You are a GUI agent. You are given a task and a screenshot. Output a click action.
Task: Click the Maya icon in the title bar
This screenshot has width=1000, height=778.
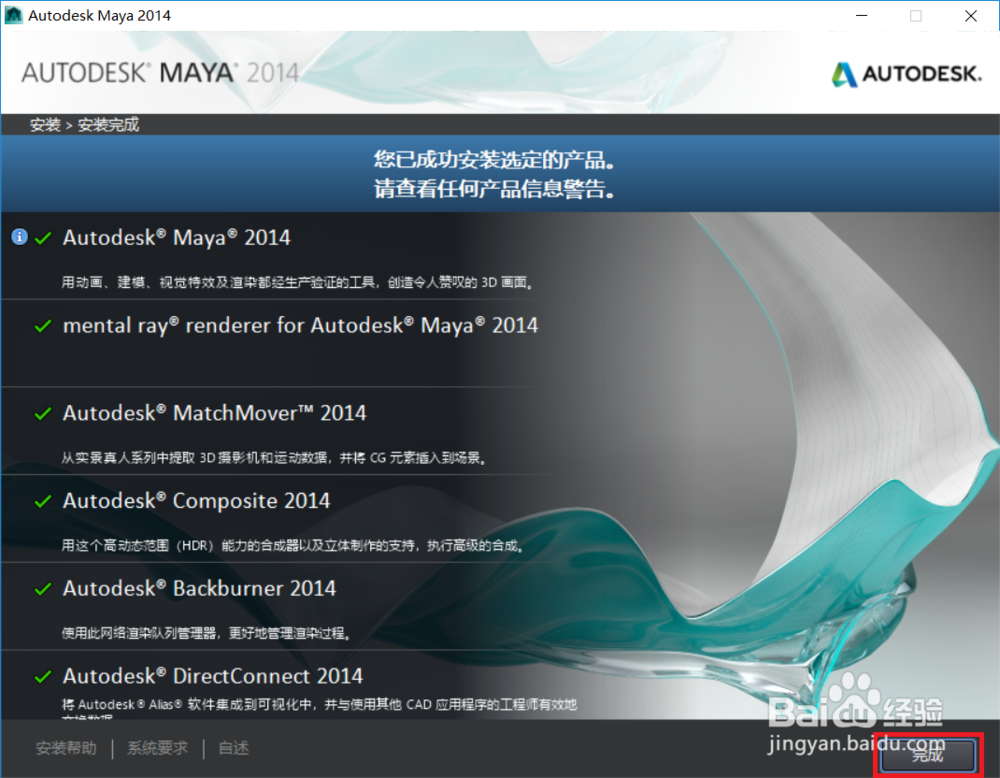point(12,15)
